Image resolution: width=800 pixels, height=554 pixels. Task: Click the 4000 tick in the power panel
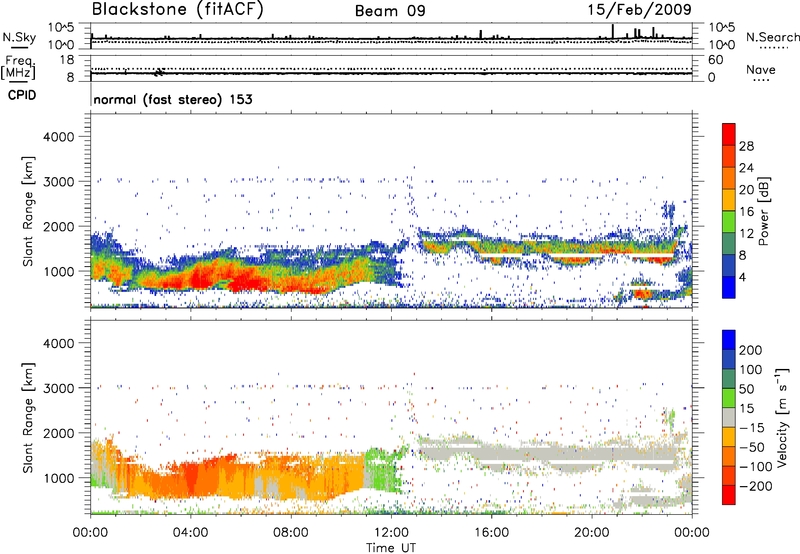pyautogui.click(x=58, y=137)
